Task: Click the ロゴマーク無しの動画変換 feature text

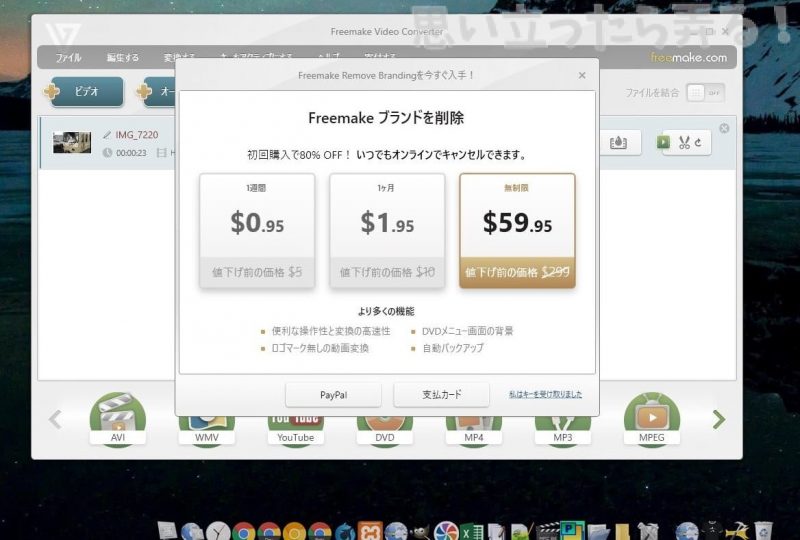Action: (320, 348)
